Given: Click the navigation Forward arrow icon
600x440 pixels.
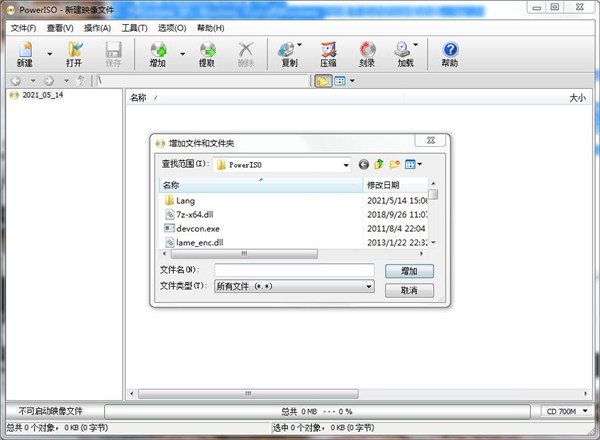Looking at the screenshot, I should [x=49, y=81].
